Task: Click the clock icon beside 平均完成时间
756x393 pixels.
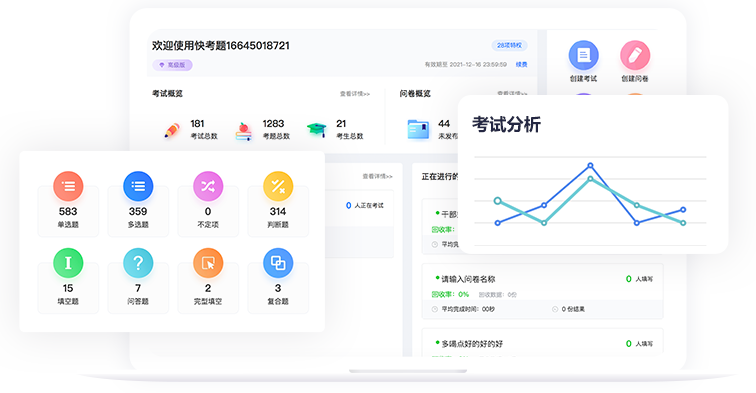Action: pyautogui.click(x=434, y=309)
